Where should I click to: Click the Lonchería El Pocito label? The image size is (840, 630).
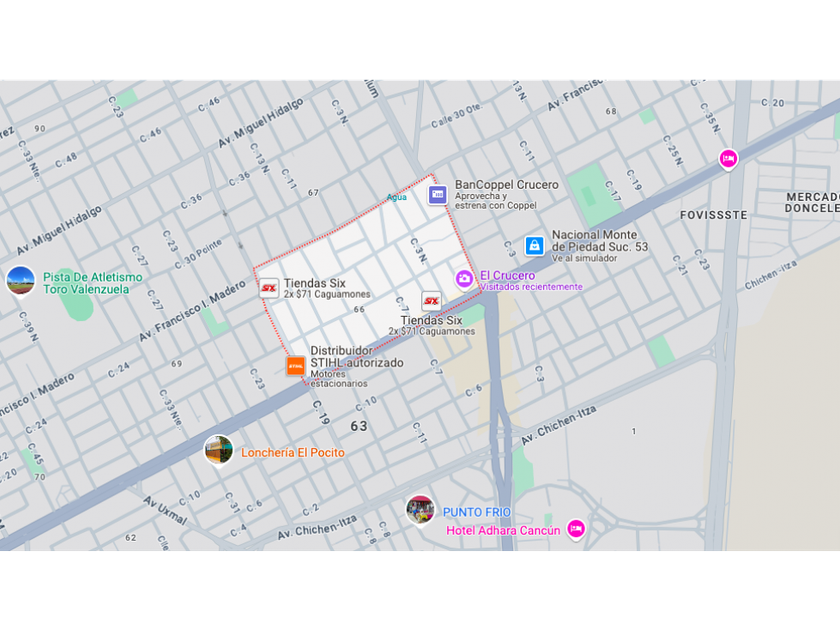click(x=292, y=453)
